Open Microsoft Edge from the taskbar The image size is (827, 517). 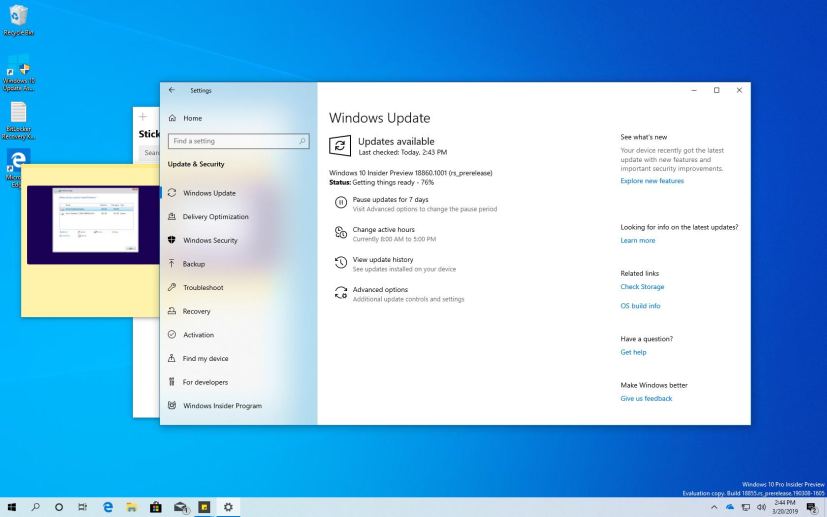pyautogui.click(x=108, y=507)
